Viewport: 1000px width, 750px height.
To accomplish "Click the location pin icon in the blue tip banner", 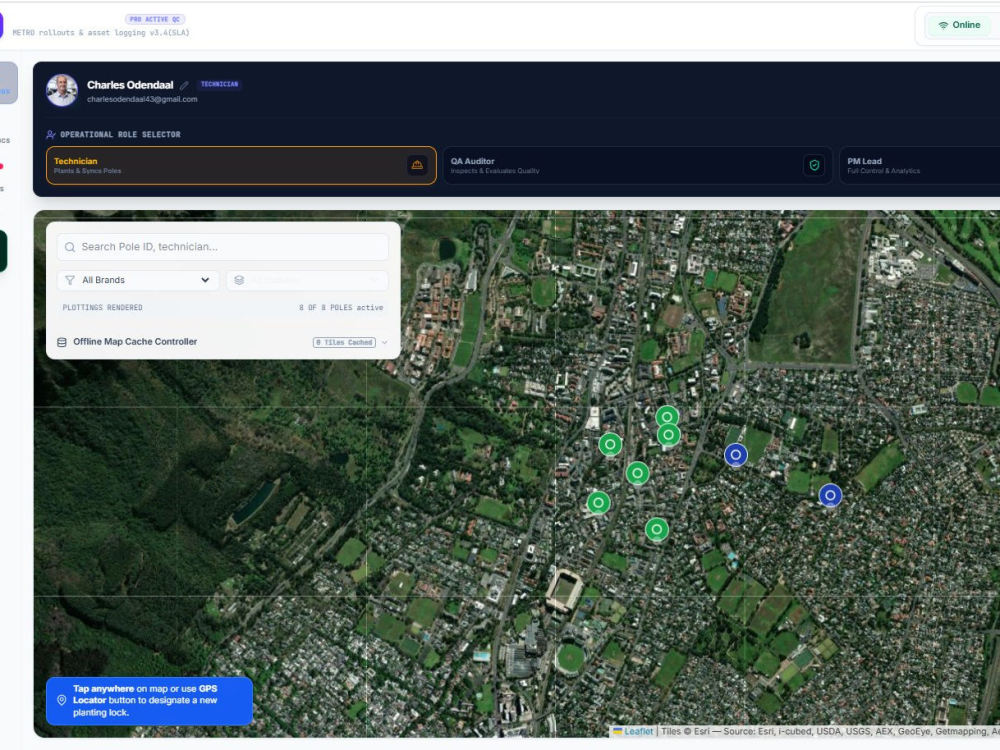I will click(62, 700).
